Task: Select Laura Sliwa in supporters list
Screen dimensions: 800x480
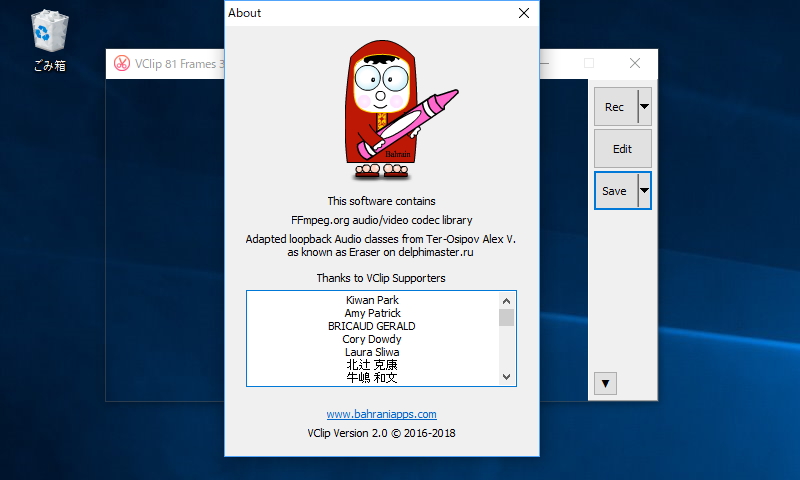Action: [x=372, y=352]
